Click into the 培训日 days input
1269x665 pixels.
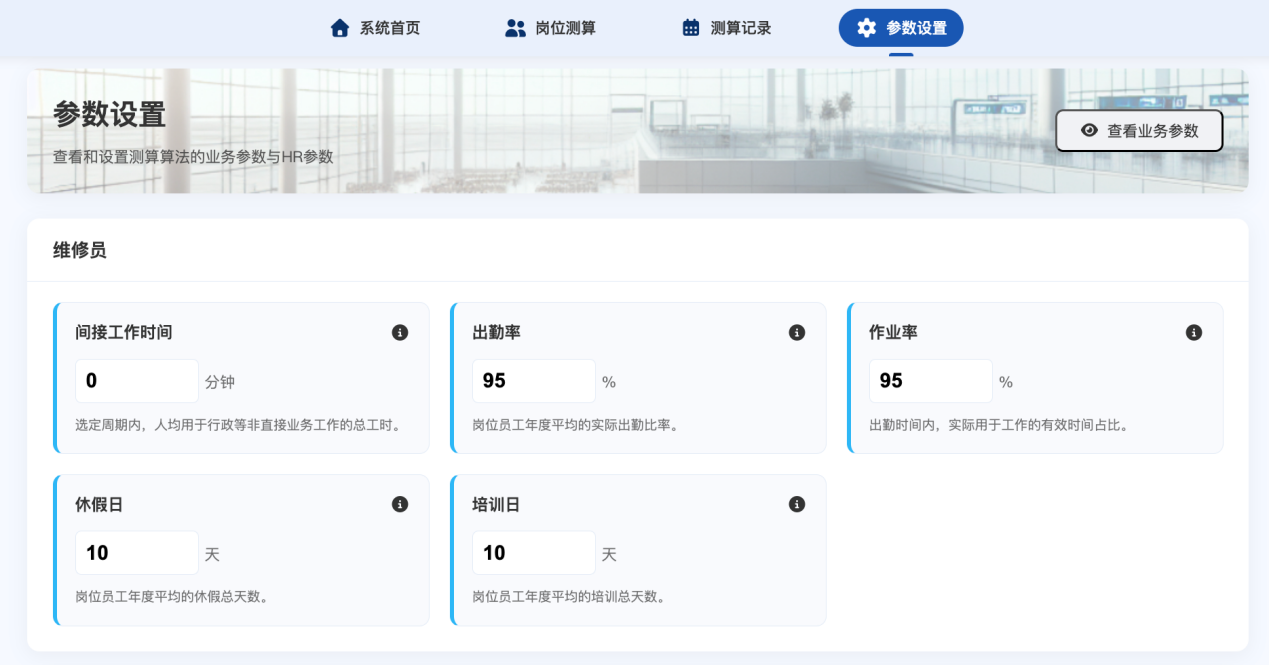(x=534, y=553)
